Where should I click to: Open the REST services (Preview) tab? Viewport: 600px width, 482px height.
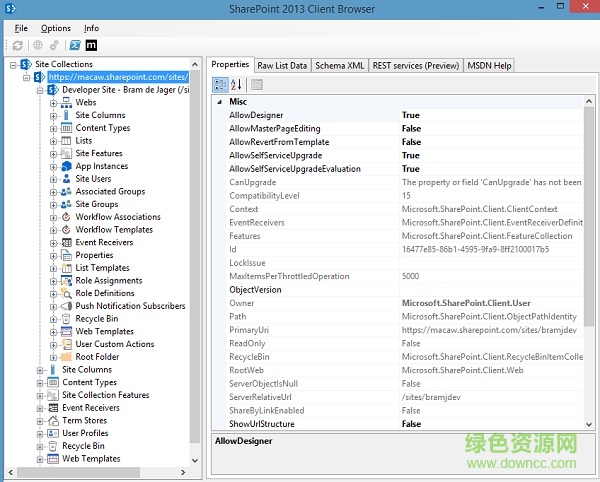pyautogui.click(x=414, y=65)
